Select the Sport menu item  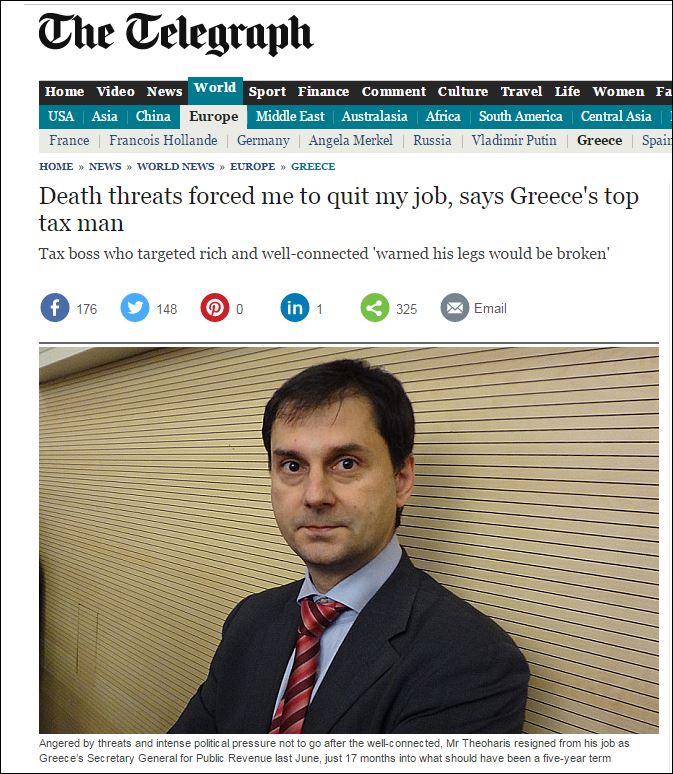click(267, 92)
